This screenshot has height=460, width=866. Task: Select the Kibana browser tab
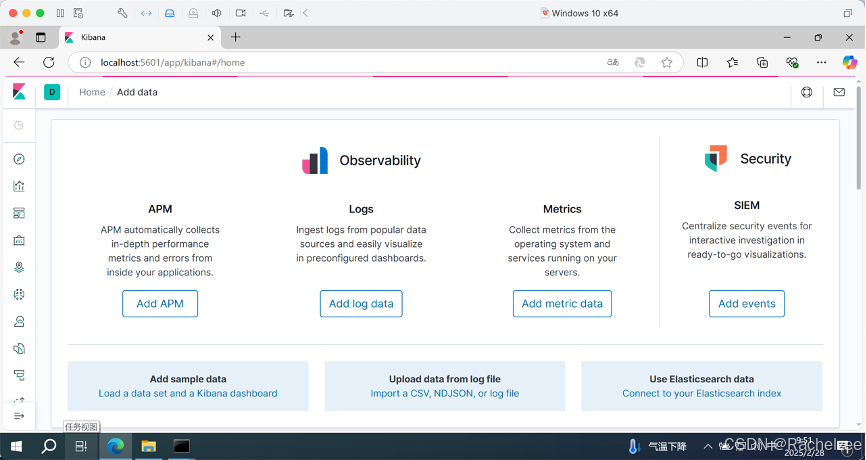tap(139, 38)
